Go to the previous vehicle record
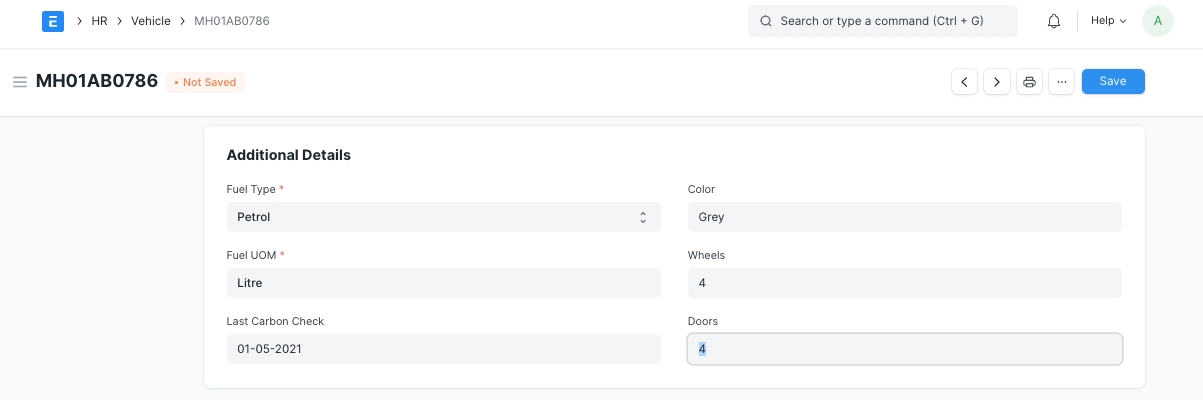The image size is (1203, 400). click(964, 82)
